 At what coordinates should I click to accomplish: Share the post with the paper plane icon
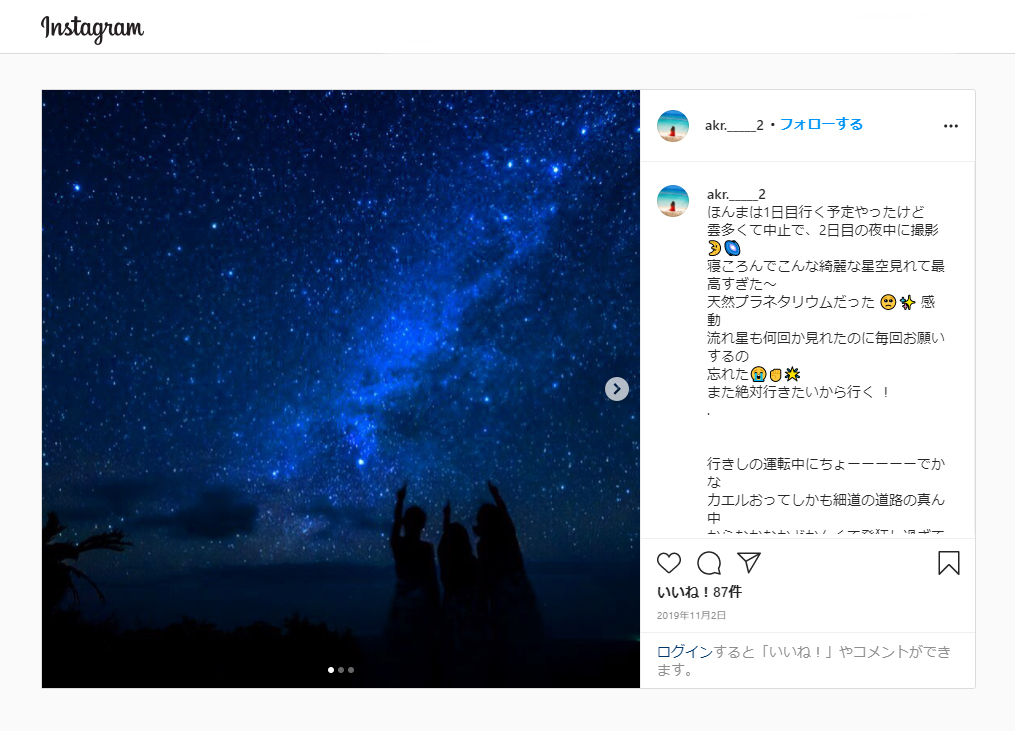pyautogui.click(x=748, y=563)
